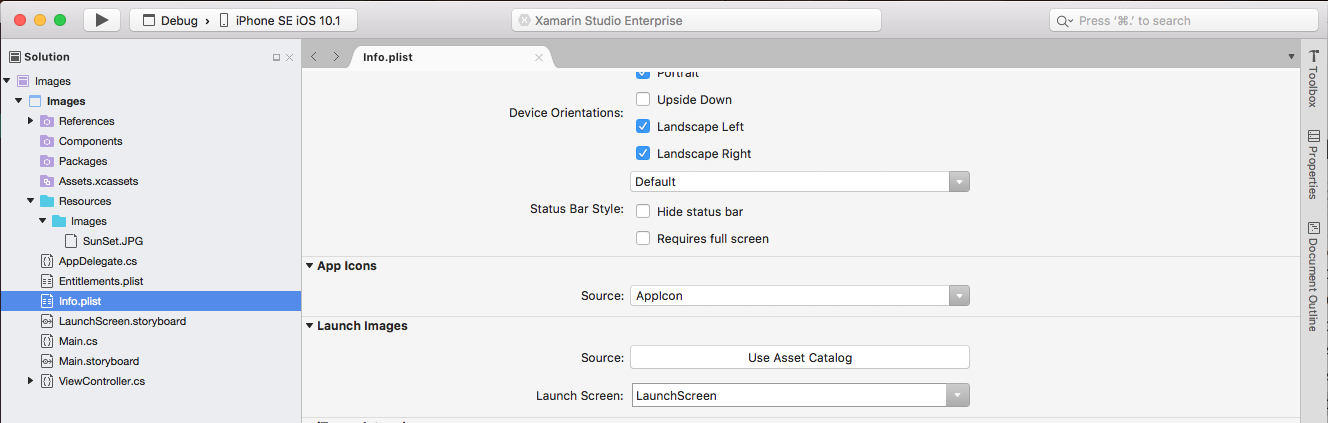Screen dimensions: 1328x423
Task: Select Main.storyboard in the solution tree
Action: (x=99, y=361)
